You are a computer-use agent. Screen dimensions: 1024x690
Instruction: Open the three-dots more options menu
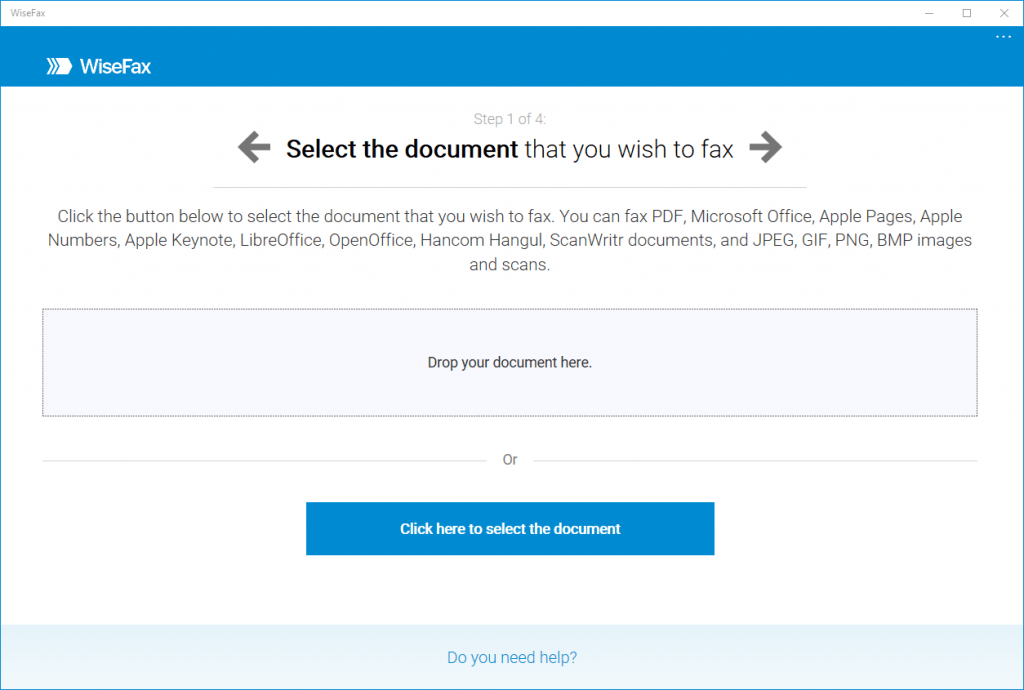point(1003,37)
